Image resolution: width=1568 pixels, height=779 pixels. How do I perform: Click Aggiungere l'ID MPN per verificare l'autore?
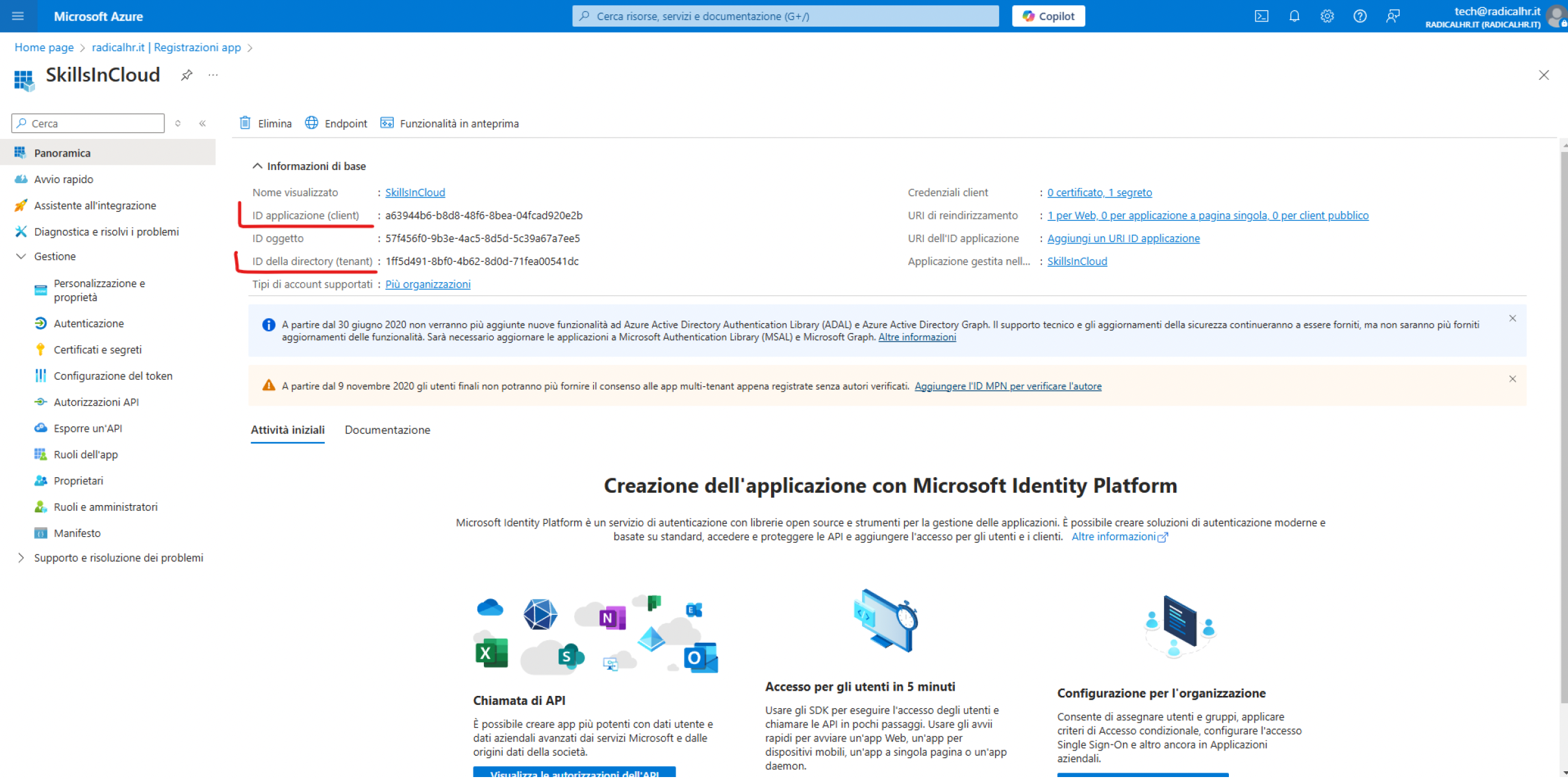point(1008,386)
